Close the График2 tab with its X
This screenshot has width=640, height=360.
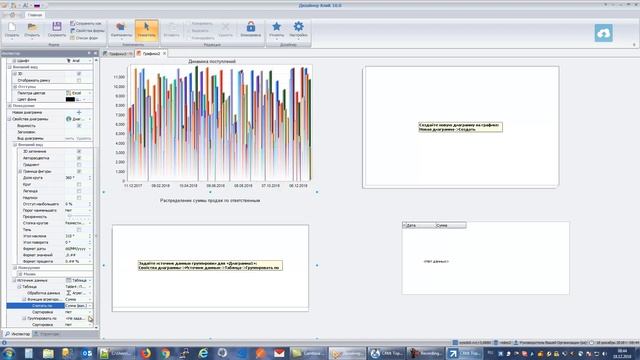(164, 53)
